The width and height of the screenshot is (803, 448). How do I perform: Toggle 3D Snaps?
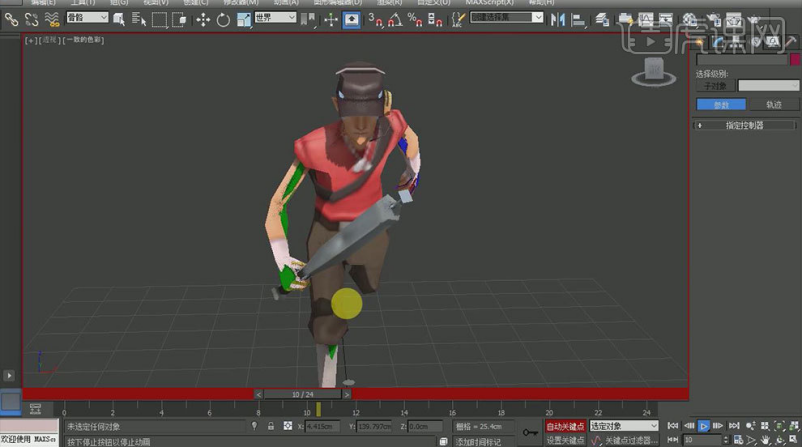pos(375,20)
